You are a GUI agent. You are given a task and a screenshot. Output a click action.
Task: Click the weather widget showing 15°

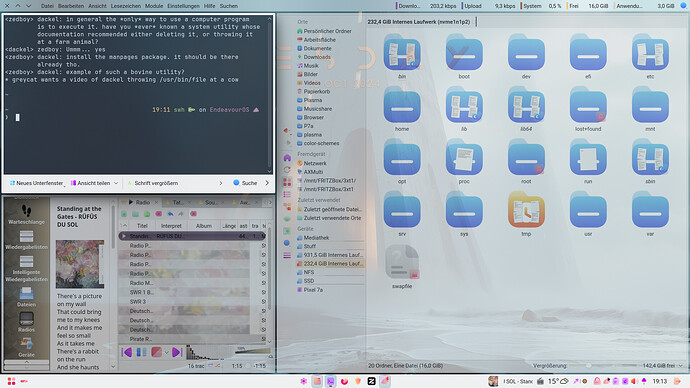click(558, 381)
